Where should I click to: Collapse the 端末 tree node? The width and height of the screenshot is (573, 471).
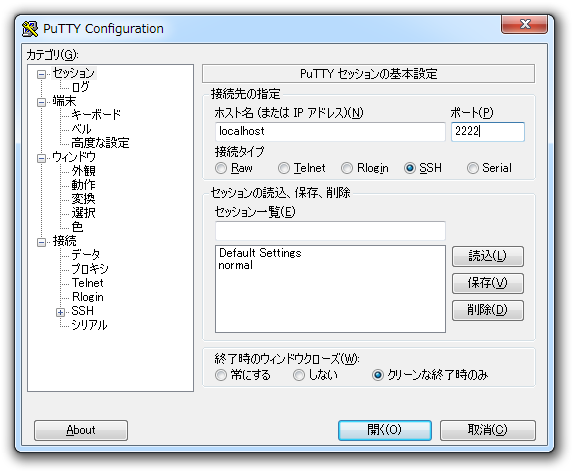coord(42,102)
